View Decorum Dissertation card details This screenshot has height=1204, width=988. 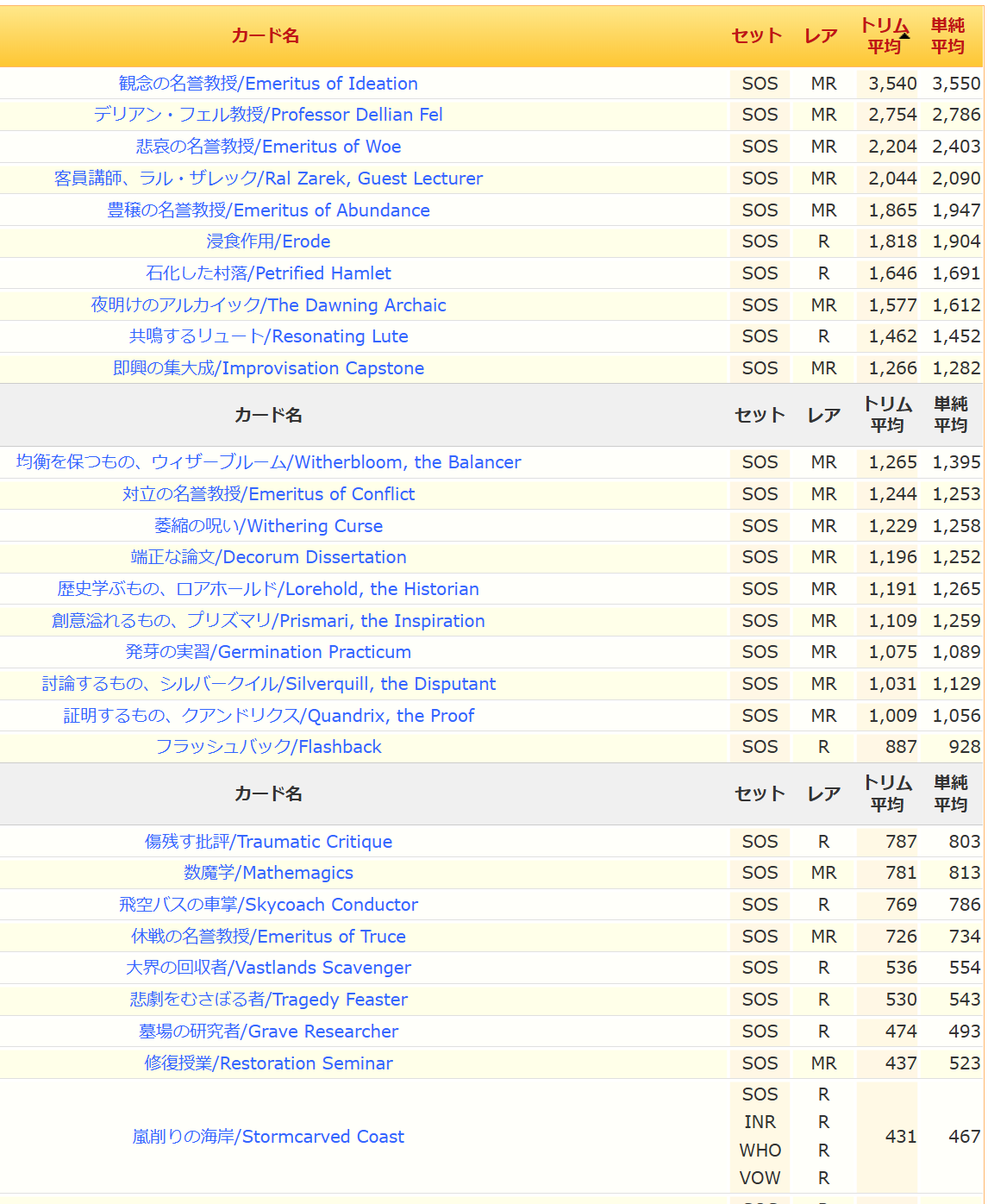point(268,557)
